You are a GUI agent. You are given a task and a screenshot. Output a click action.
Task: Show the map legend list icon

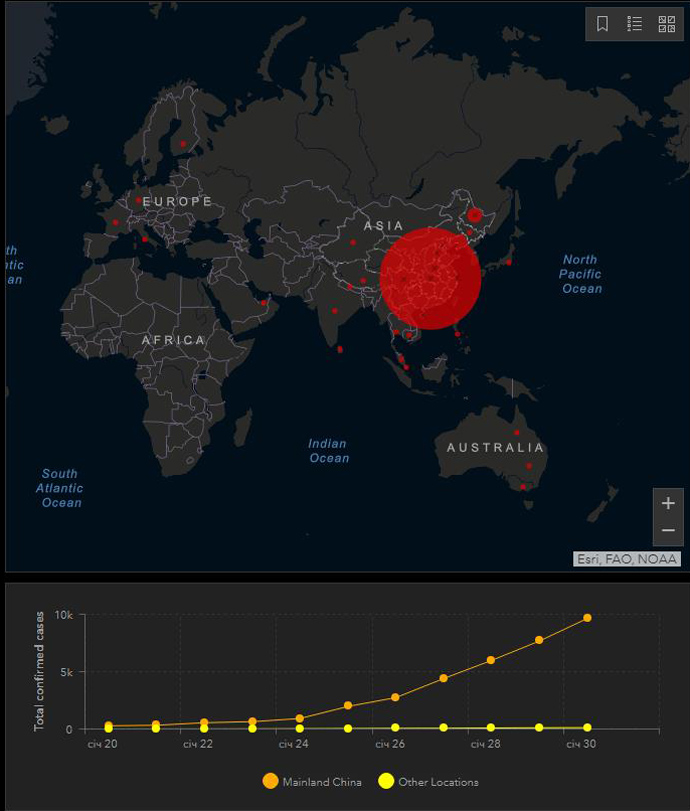pos(635,24)
